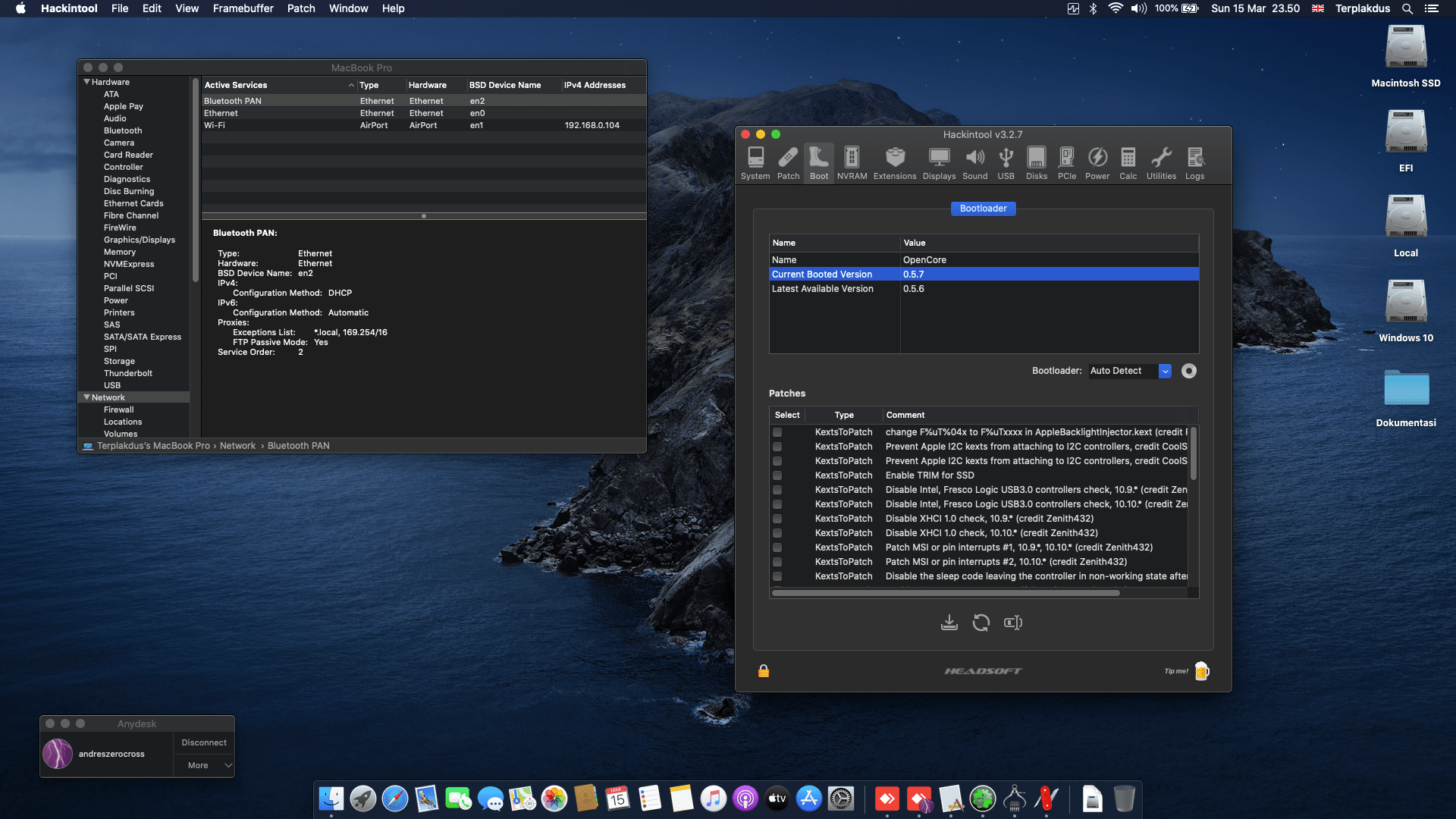This screenshot has width=1456, height=819.
Task: Click the System Information sidebar scrollbar
Action: point(196,180)
